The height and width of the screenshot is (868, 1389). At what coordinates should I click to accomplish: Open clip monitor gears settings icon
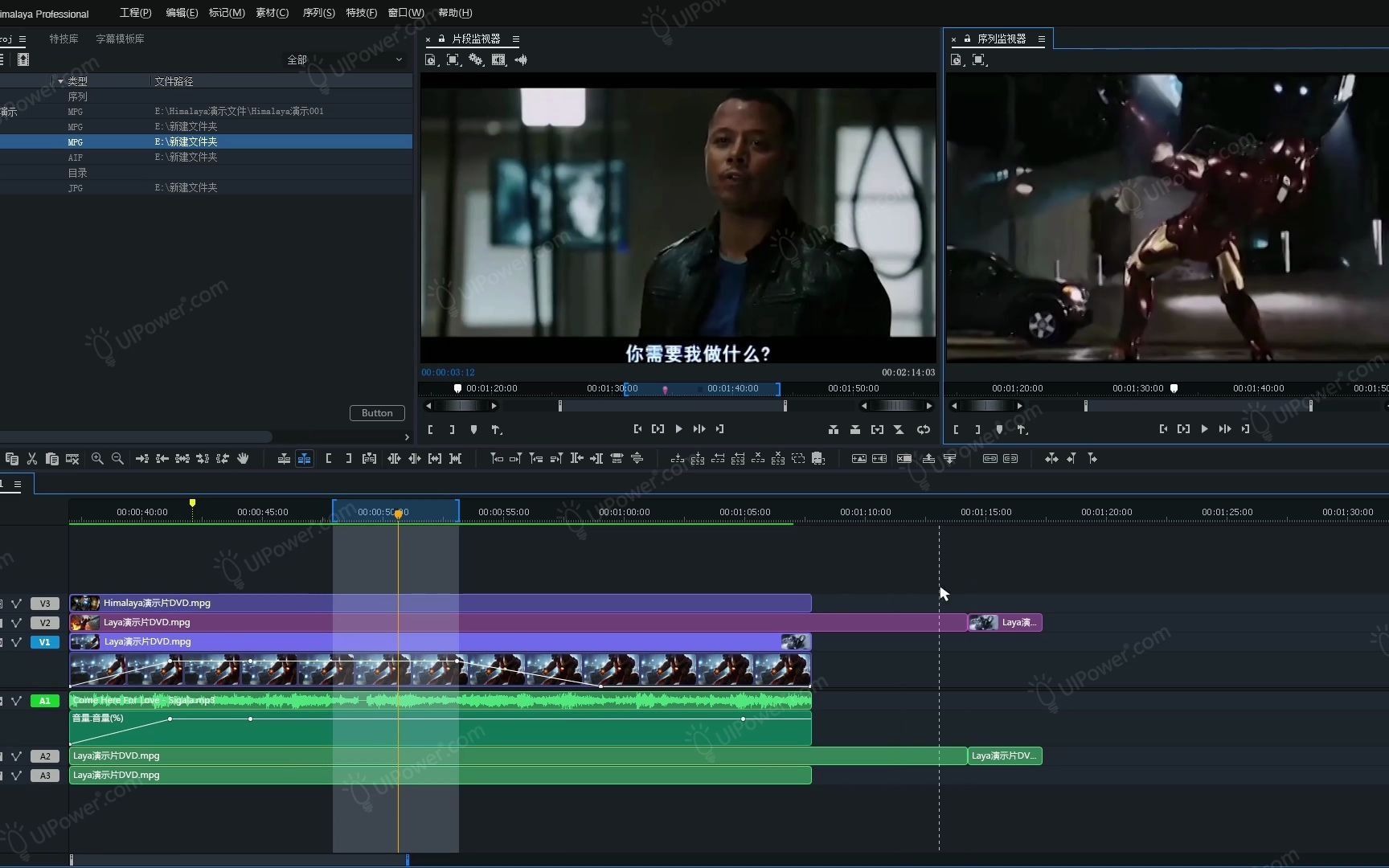click(476, 59)
